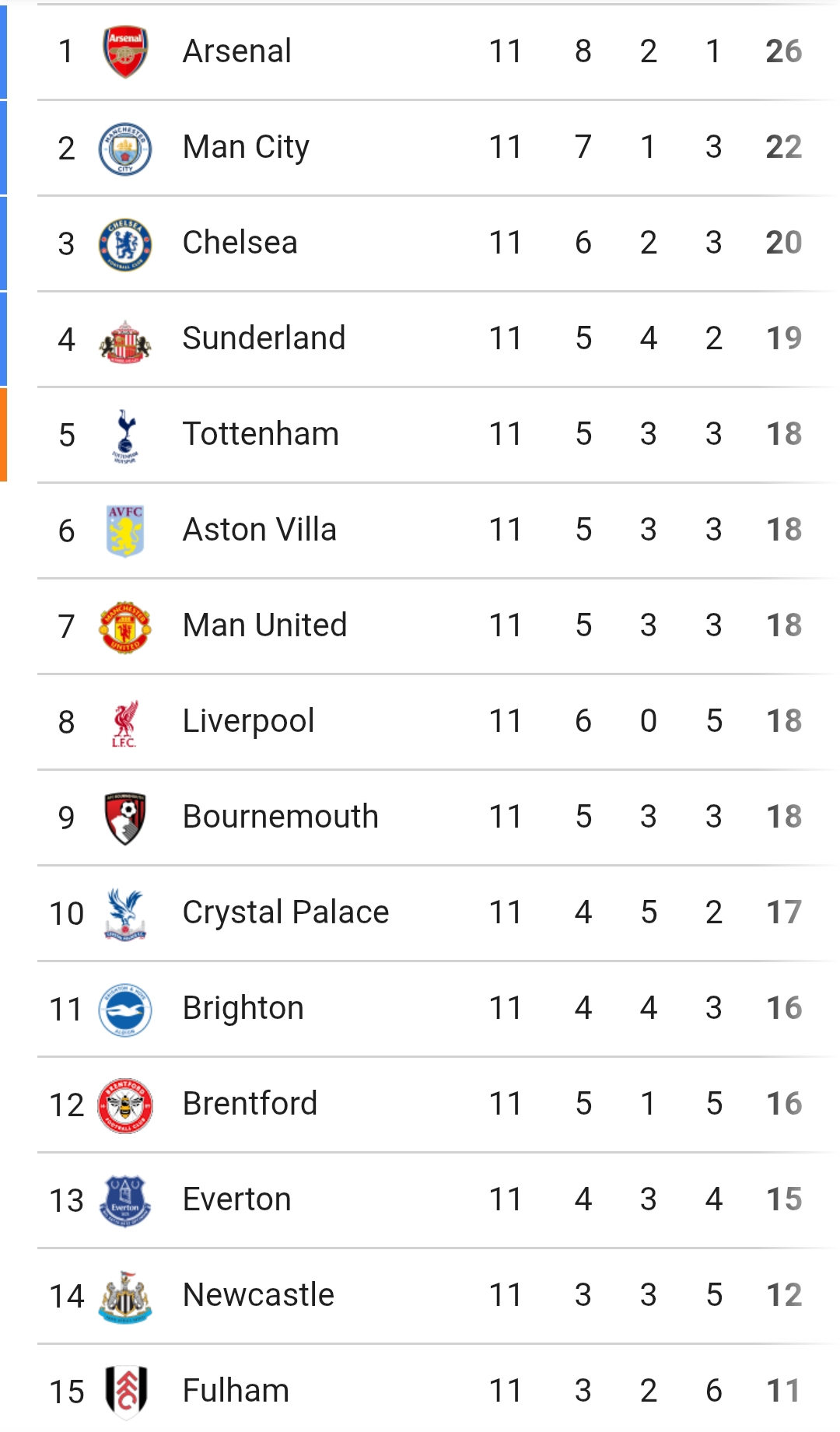Tap the Brentford bee badge
The width and height of the screenshot is (840, 1432).
[x=125, y=1105]
